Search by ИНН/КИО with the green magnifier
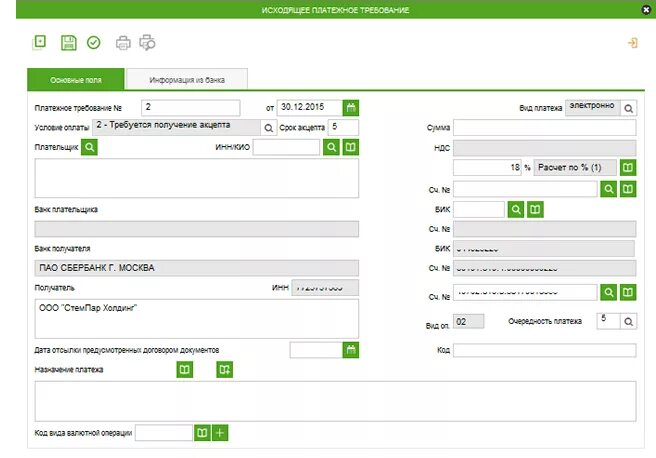656x458 pixels. (331, 147)
